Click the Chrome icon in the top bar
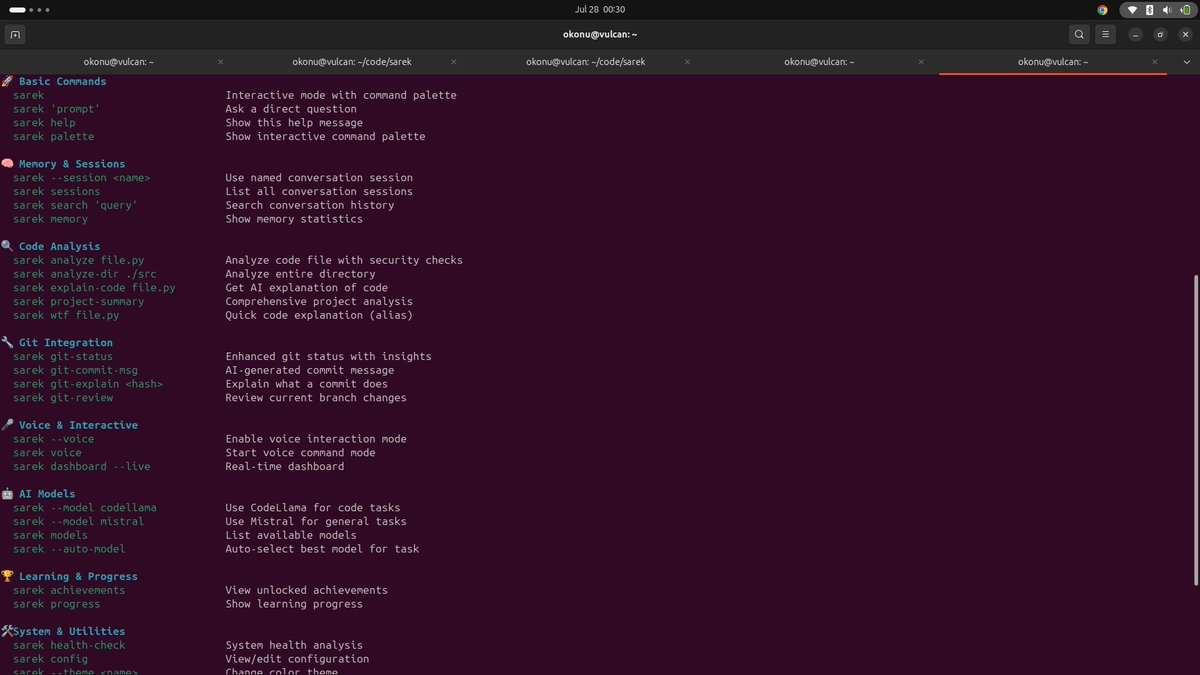The width and height of the screenshot is (1200, 675). (1102, 9)
